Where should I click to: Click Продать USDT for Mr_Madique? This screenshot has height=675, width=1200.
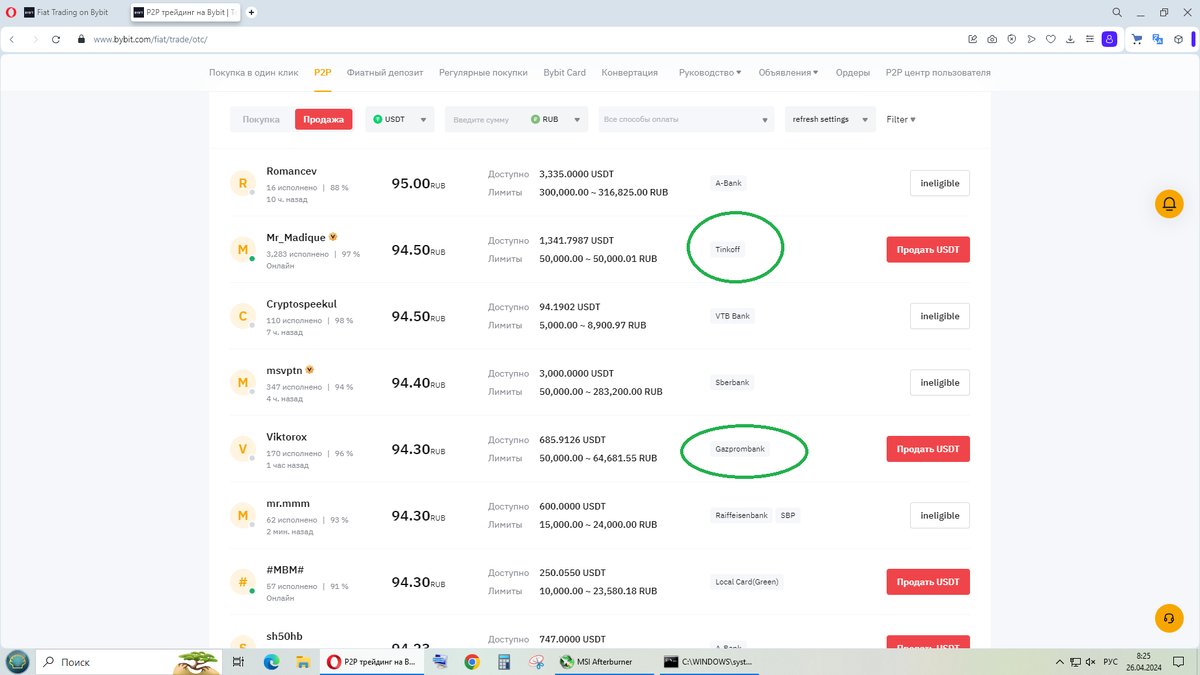click(x=928, y=250)
